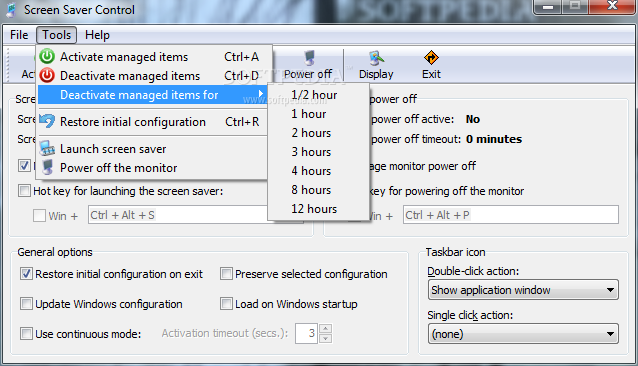Screen dimensions: 638x366
Task: Deactivate for 1 hour
Action: click(x=319, y=114)
